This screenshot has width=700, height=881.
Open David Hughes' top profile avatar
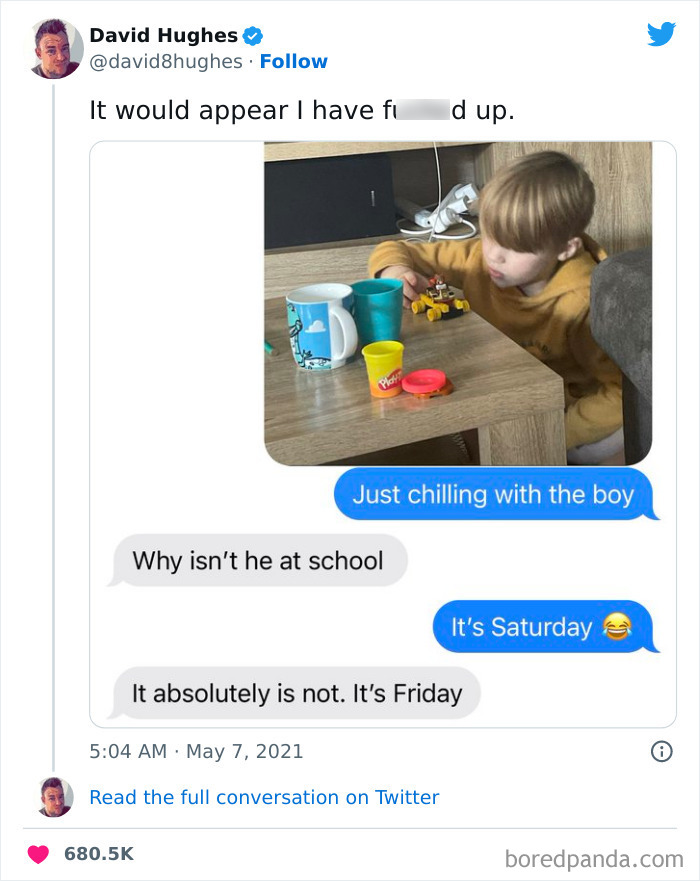click(54, 47)
